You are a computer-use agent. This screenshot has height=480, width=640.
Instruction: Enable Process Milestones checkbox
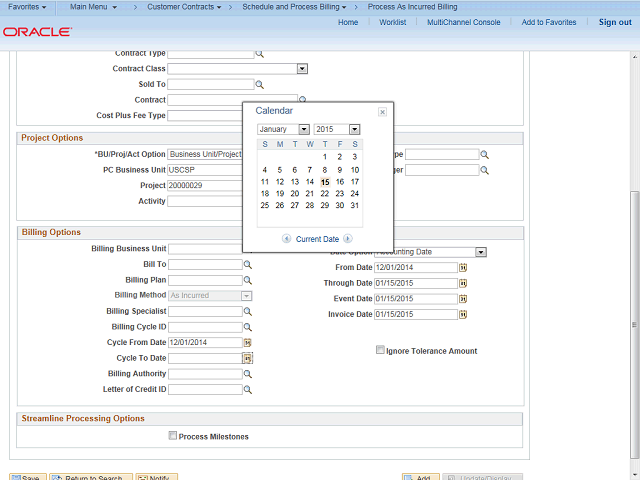173,436
